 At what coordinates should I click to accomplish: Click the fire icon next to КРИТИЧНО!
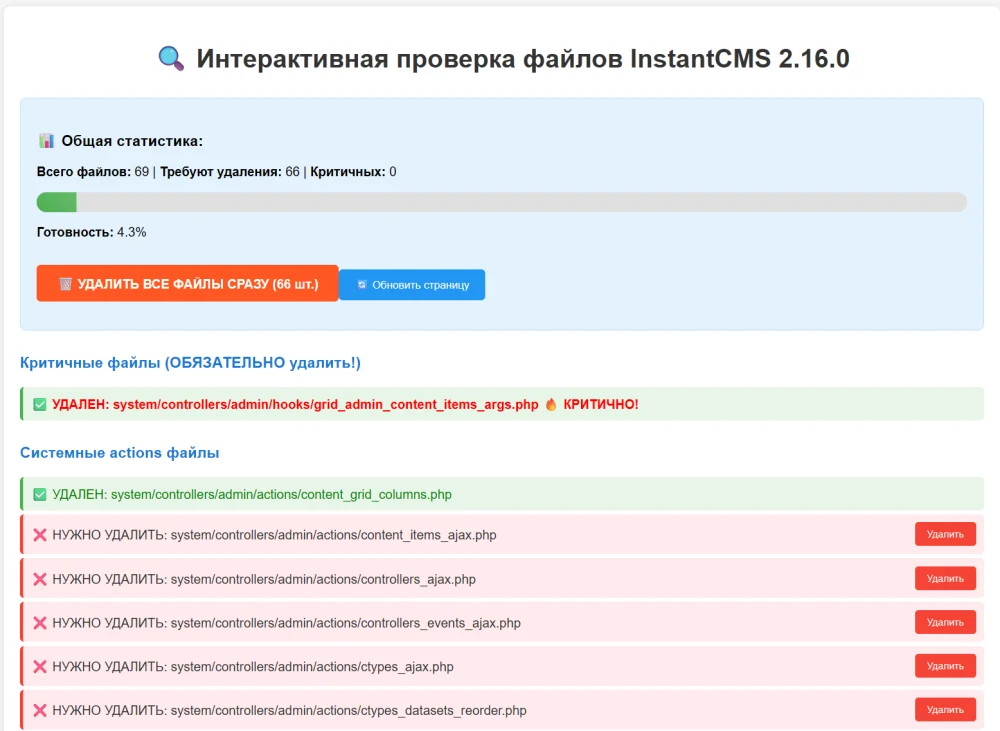[x=550, y=404]
